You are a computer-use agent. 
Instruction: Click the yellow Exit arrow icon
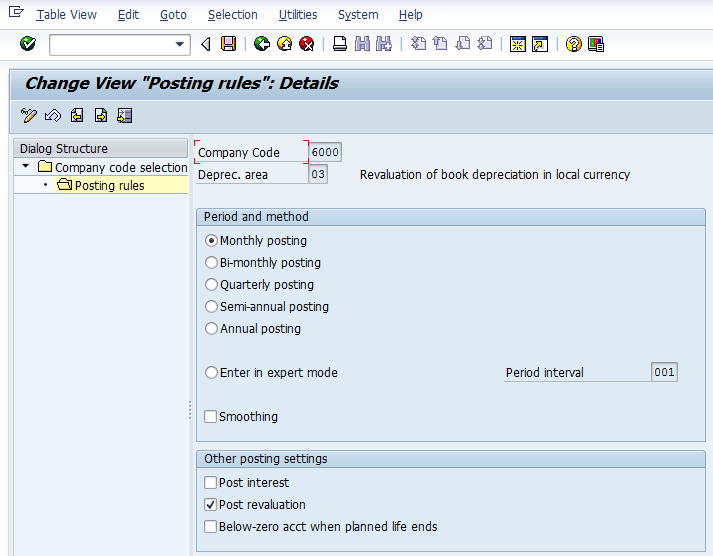click(285, 44)
